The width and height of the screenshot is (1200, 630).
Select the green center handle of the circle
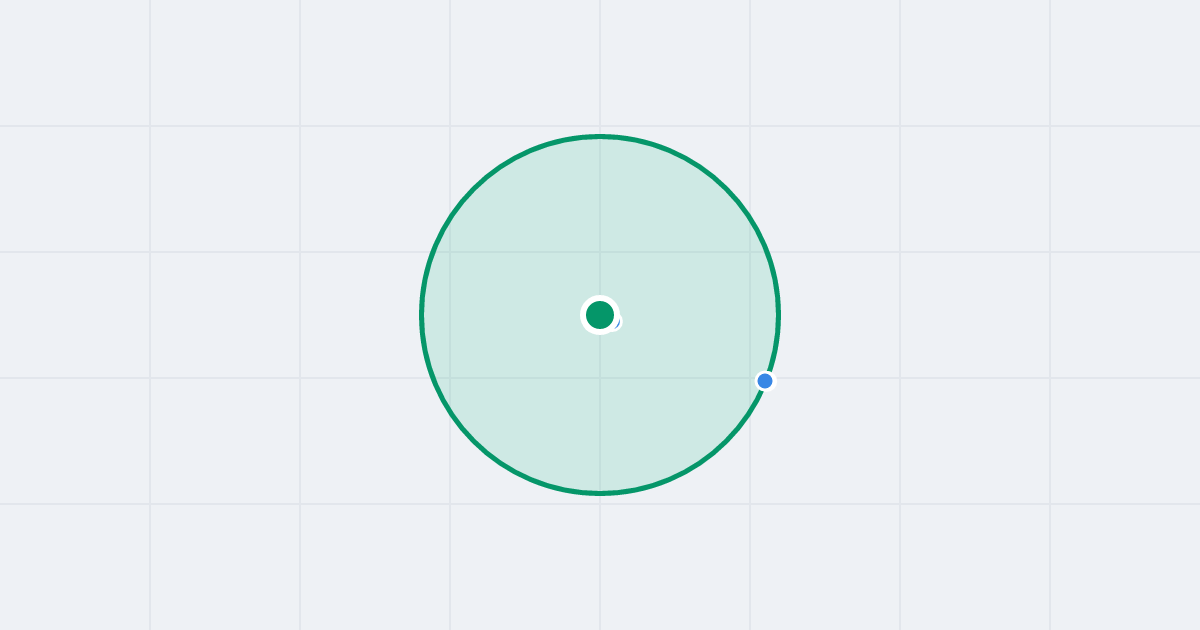click(x=600, y=315)
